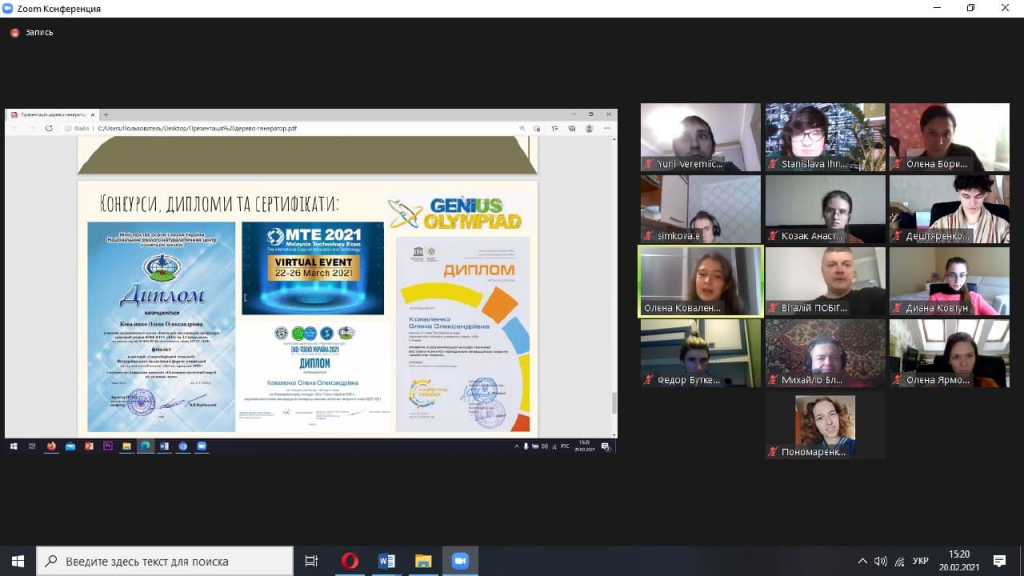1024x576 pixels.
Task: Click the taskbar search box
Action: pyautogui.click(x=165, y=561)
